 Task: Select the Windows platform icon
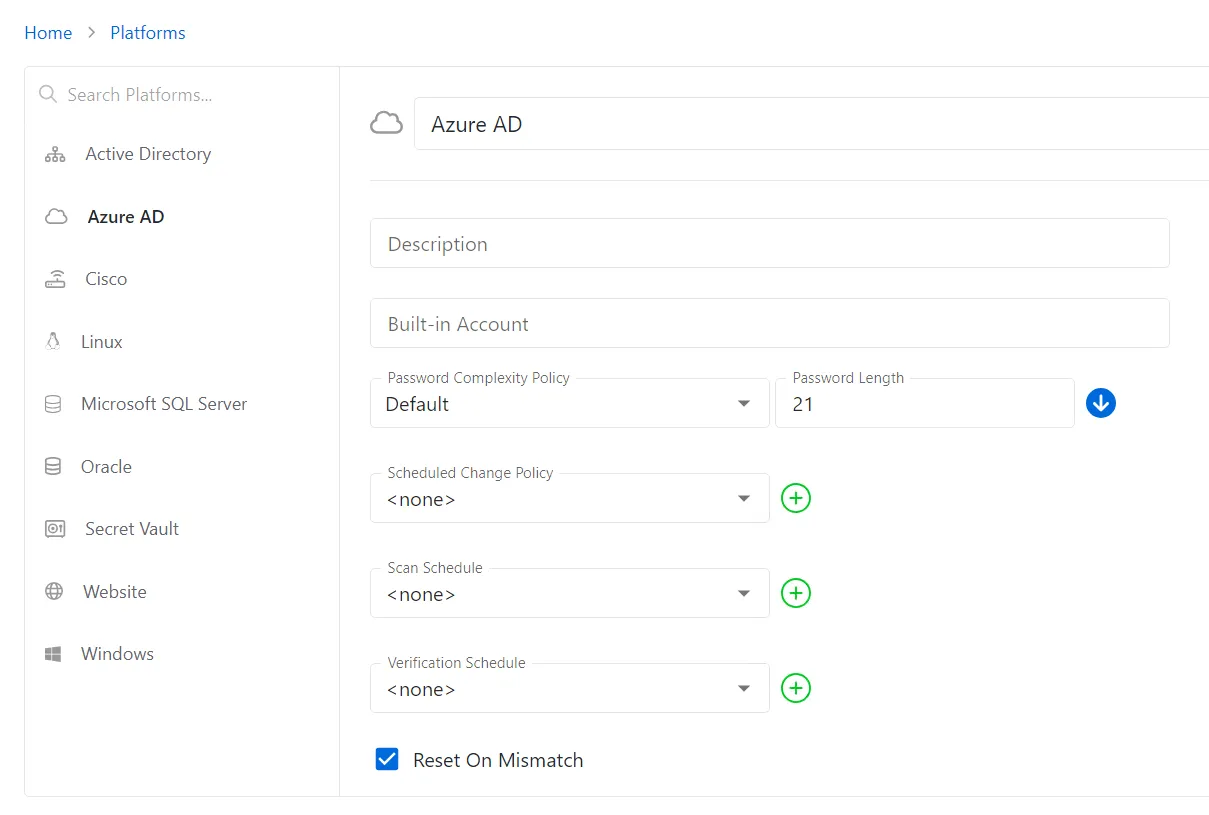point(54,653)
